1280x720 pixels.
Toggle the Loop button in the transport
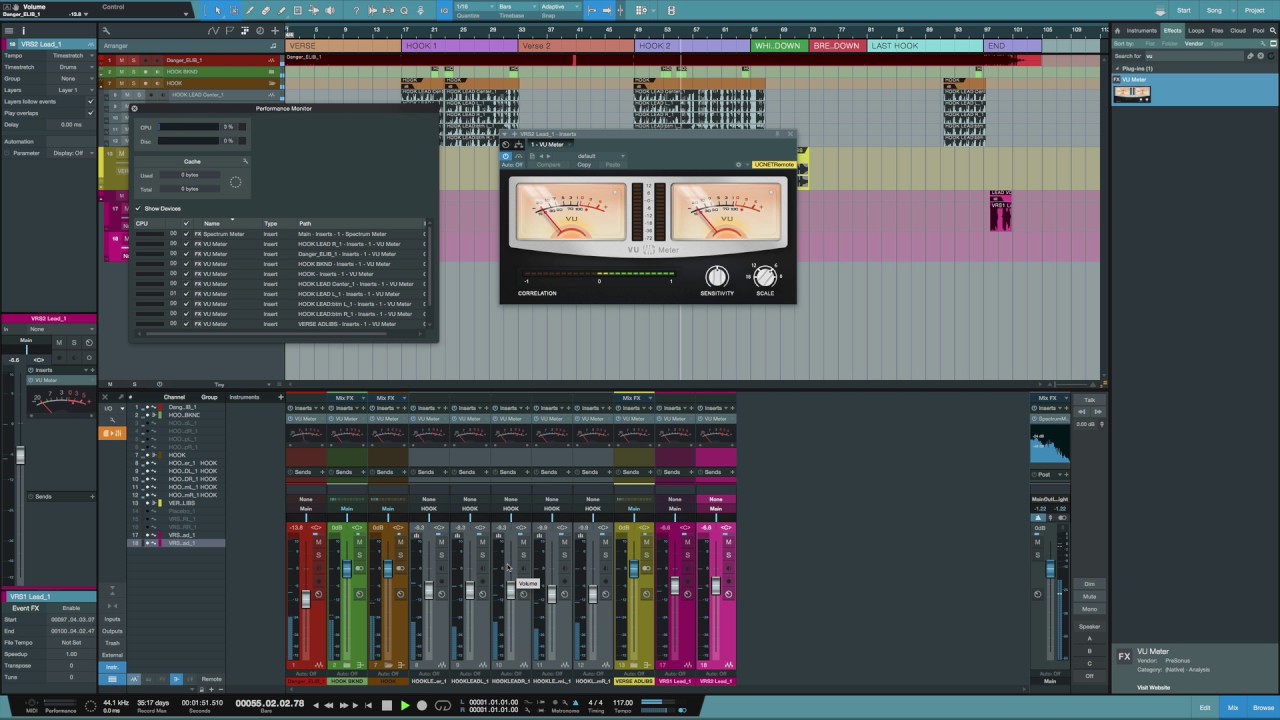click(441, 705)
